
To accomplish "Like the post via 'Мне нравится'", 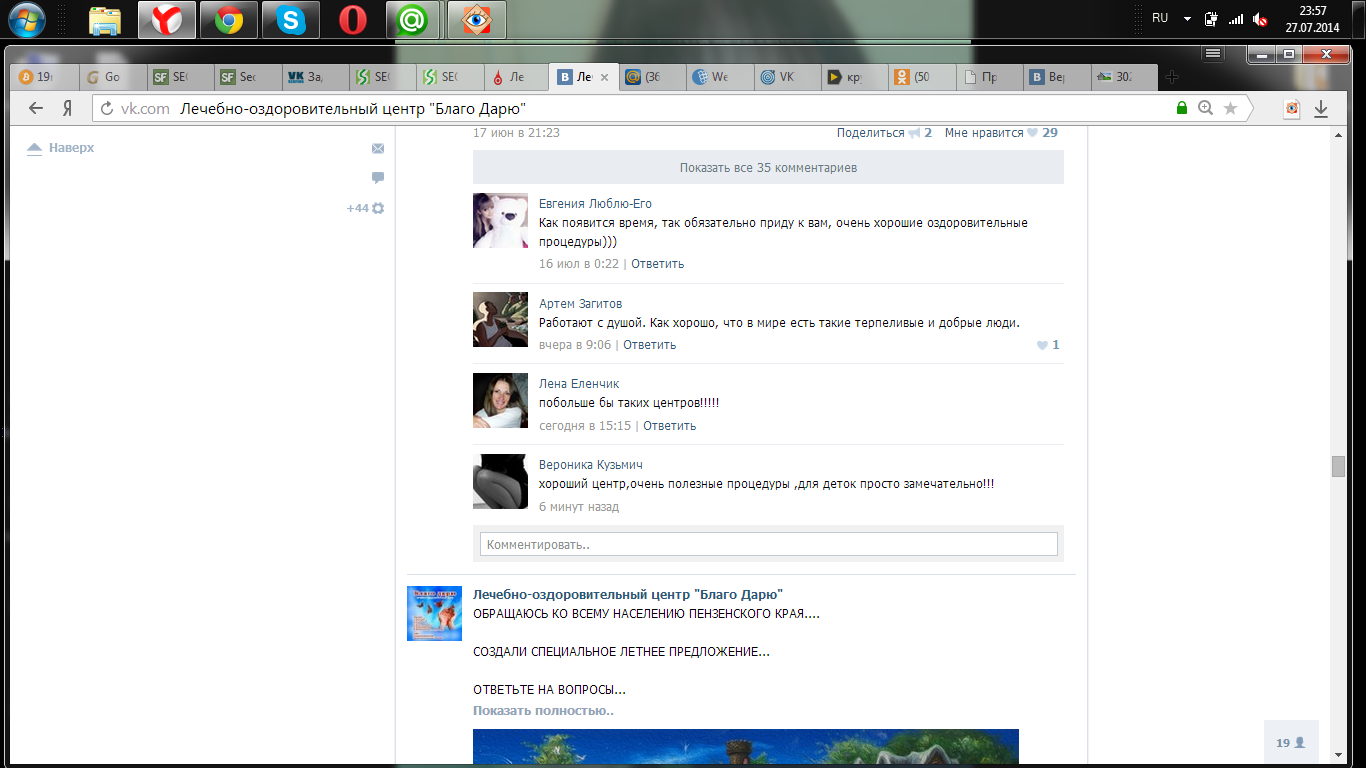I will pyautogui.click(x=1001, y=133).
